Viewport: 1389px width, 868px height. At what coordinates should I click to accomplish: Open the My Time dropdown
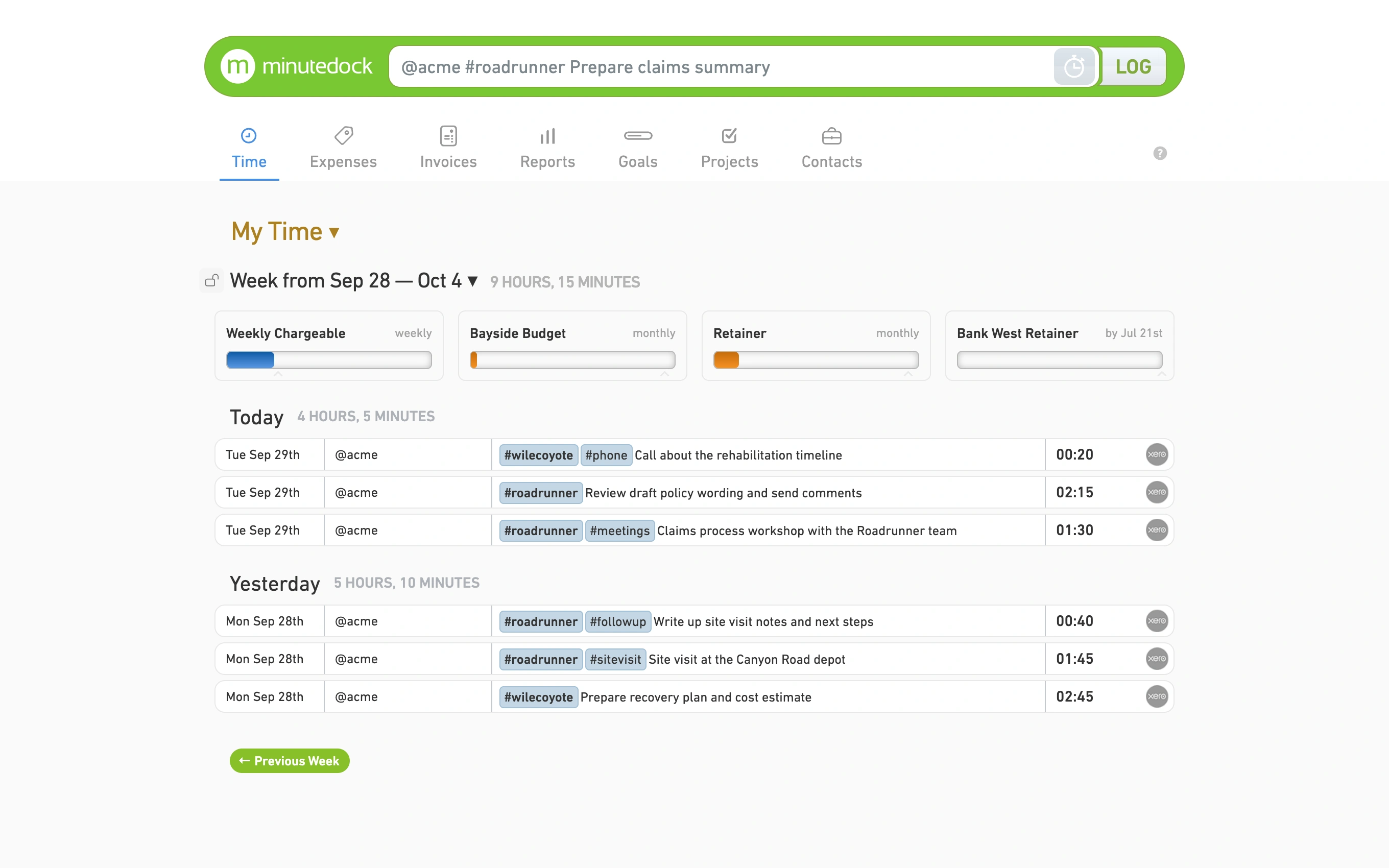tap(284, 231)
